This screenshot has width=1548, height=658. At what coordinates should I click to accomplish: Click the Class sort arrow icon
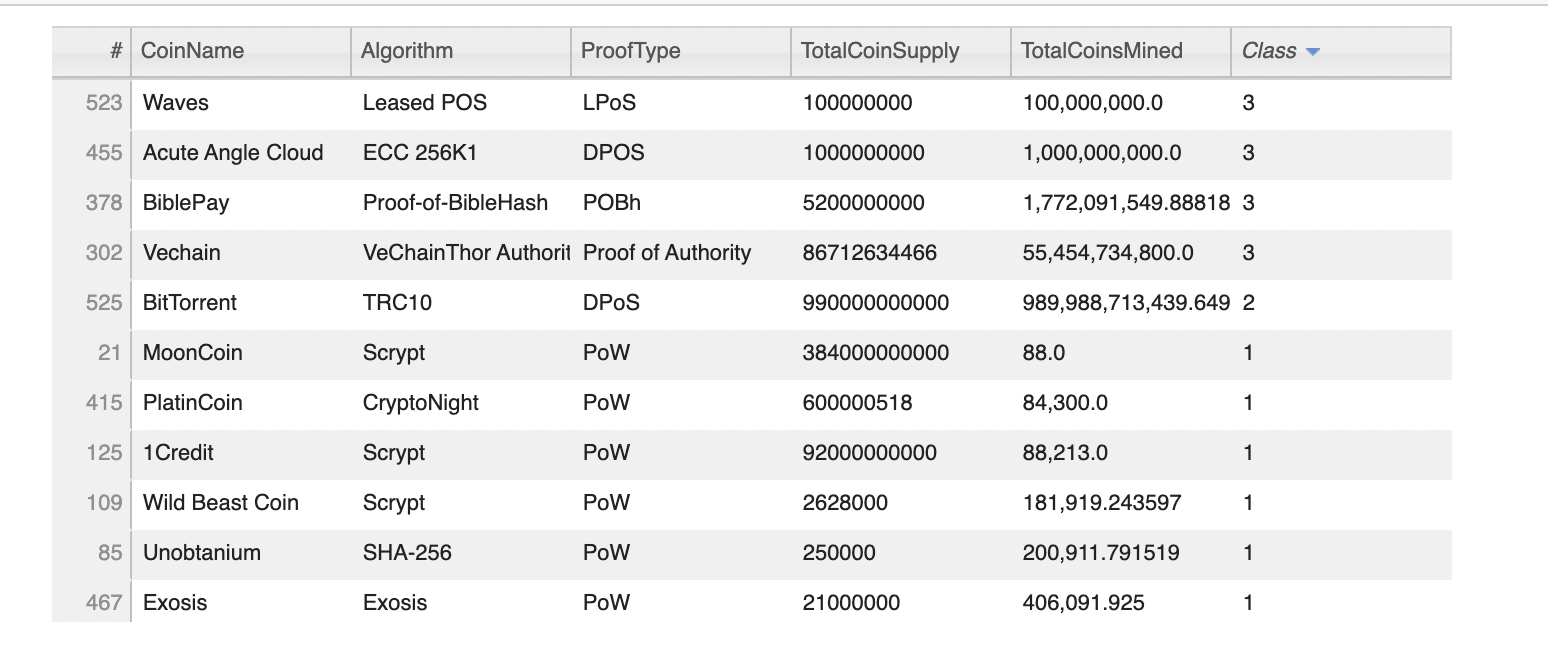(1313, 52)
